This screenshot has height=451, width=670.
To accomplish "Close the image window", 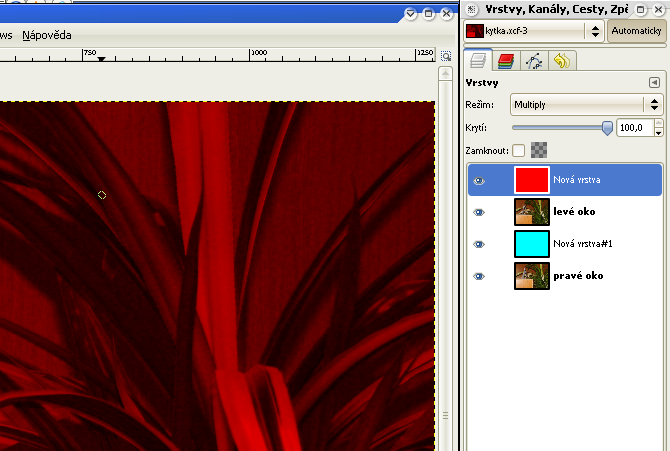I will 446,14.
